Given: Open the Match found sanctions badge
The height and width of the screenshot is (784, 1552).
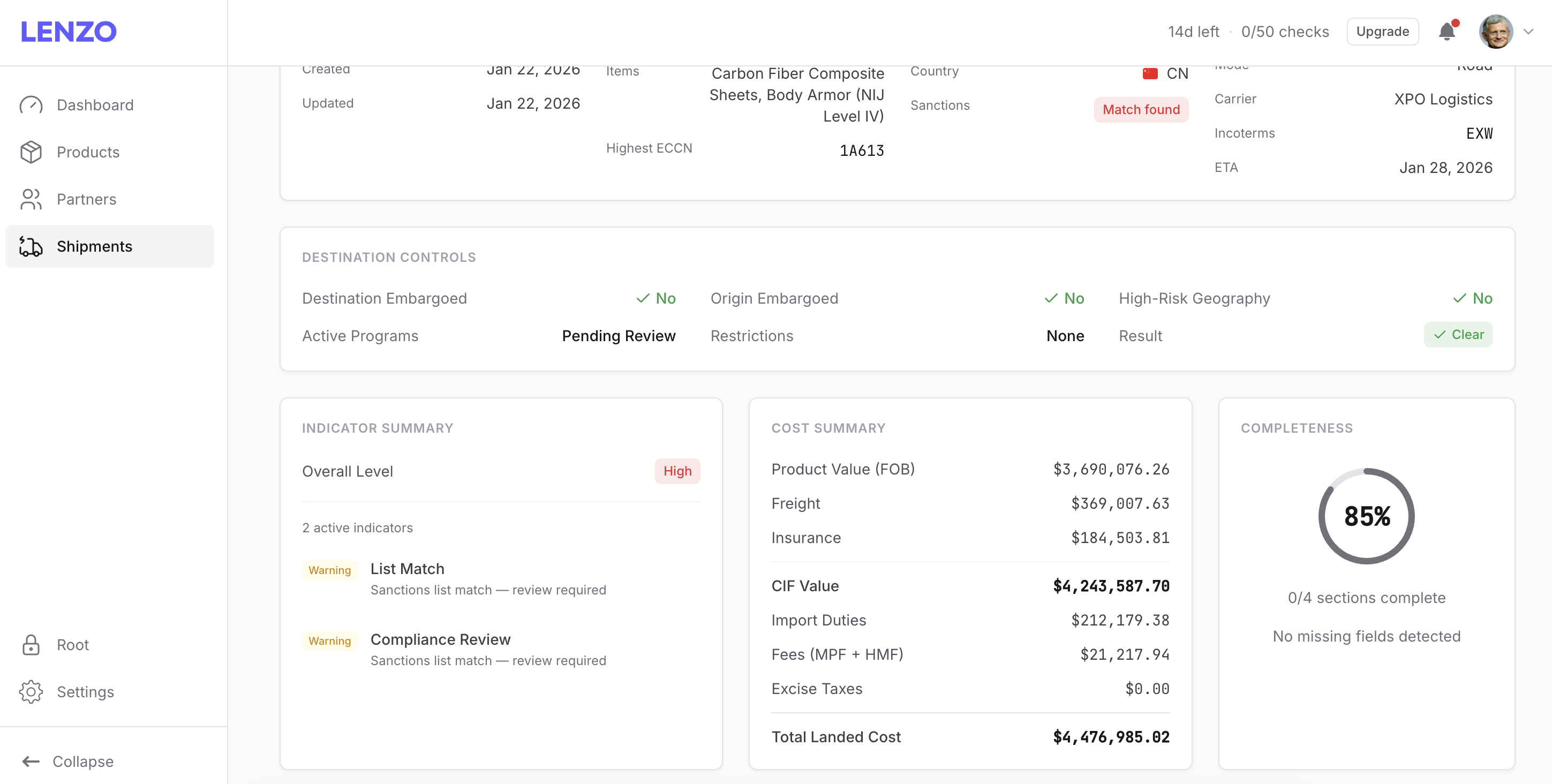Looking at the screenshot, I should point(1141,109).
